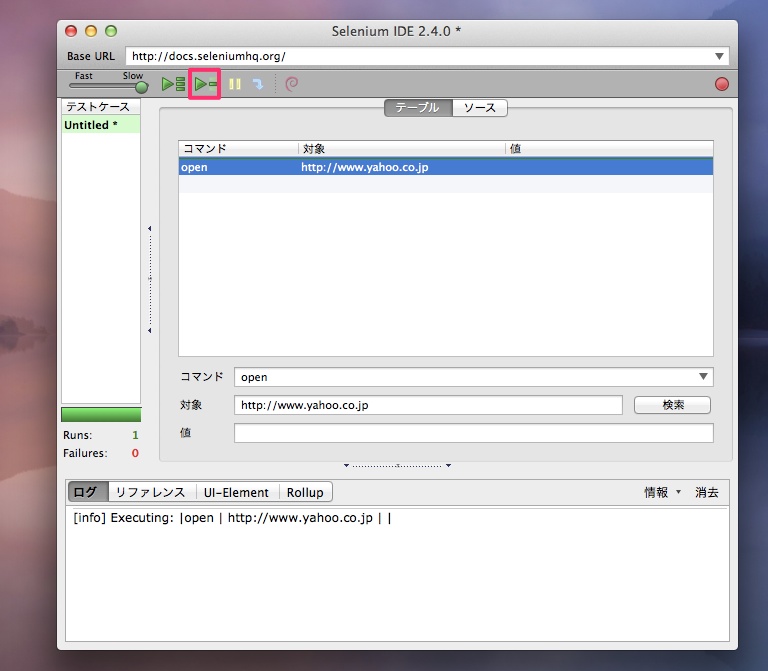Pause test execution with the pause icon
Screen dimensions: 768x671
coord(235,84)
